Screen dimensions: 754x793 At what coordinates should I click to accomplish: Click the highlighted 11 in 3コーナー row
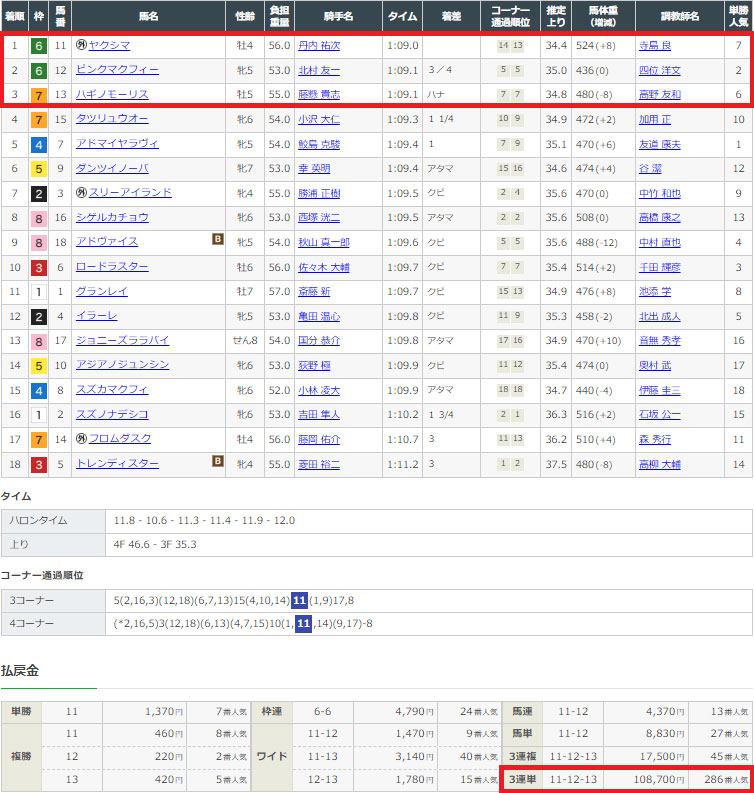click(x=299, y=600)
